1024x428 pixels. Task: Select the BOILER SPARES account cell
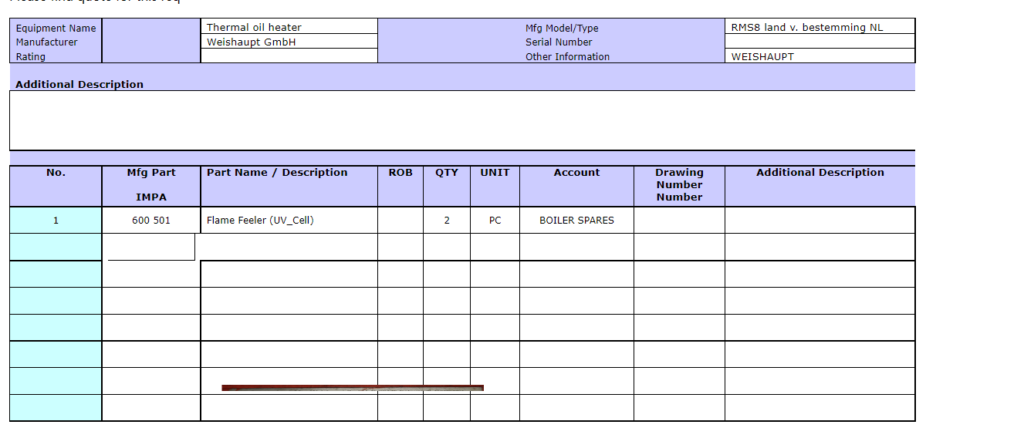pos(576,220)
